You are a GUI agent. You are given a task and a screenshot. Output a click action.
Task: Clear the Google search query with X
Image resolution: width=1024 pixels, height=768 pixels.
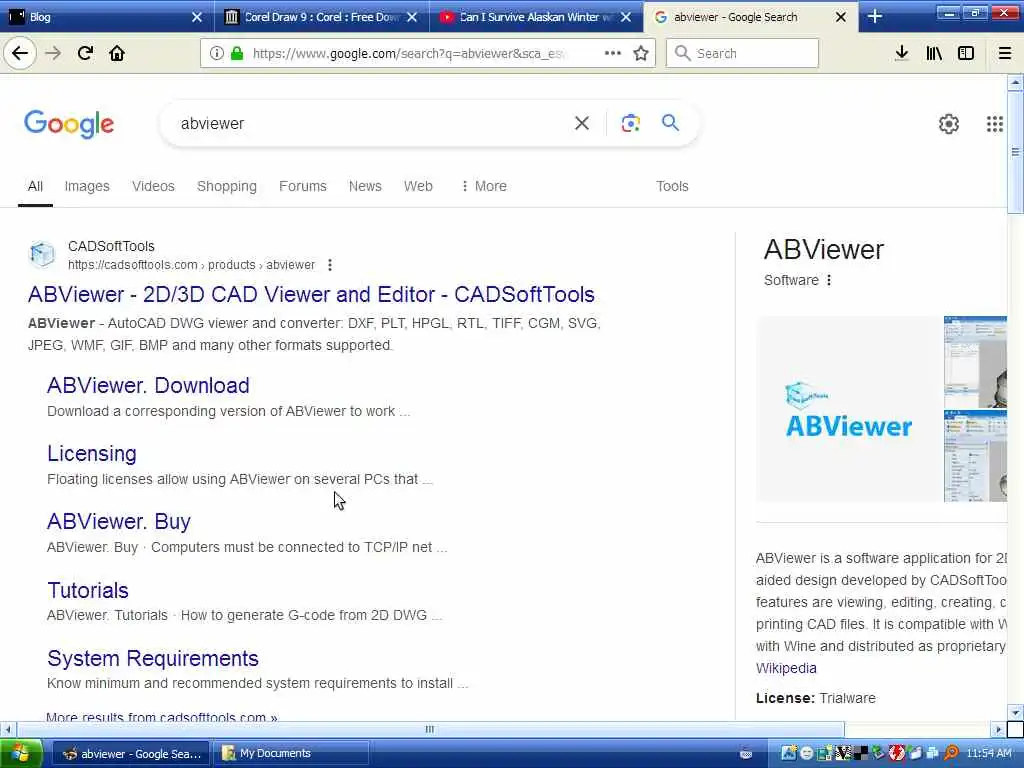[581, 123]
